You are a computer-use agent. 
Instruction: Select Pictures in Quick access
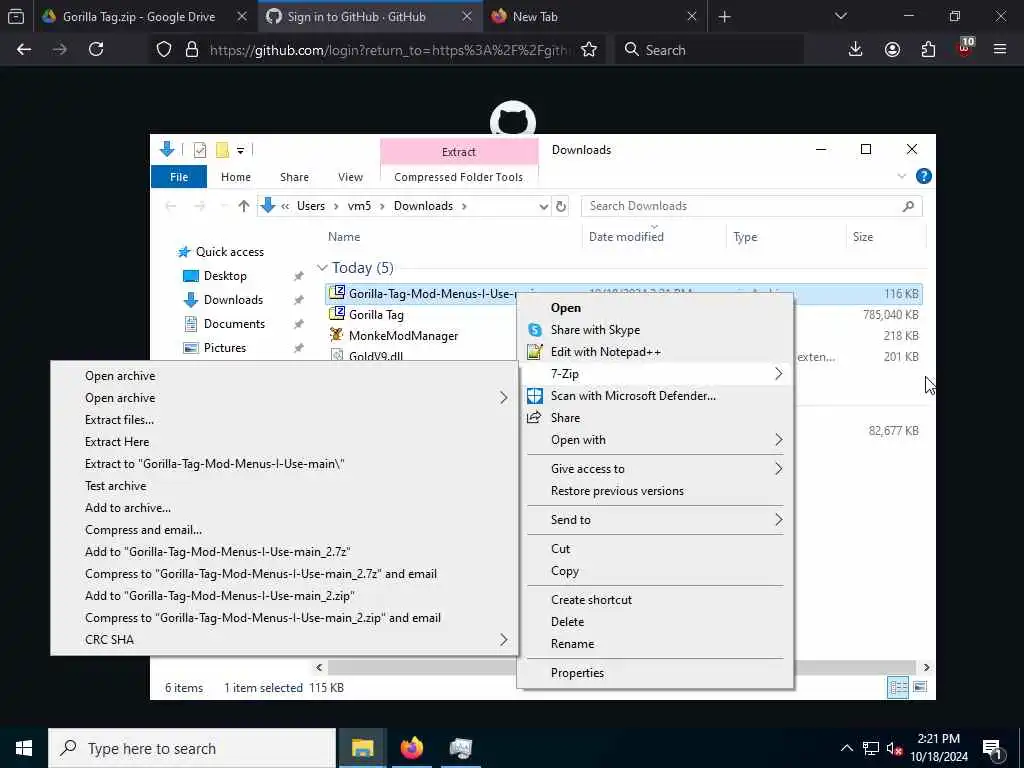pos(225,348)
